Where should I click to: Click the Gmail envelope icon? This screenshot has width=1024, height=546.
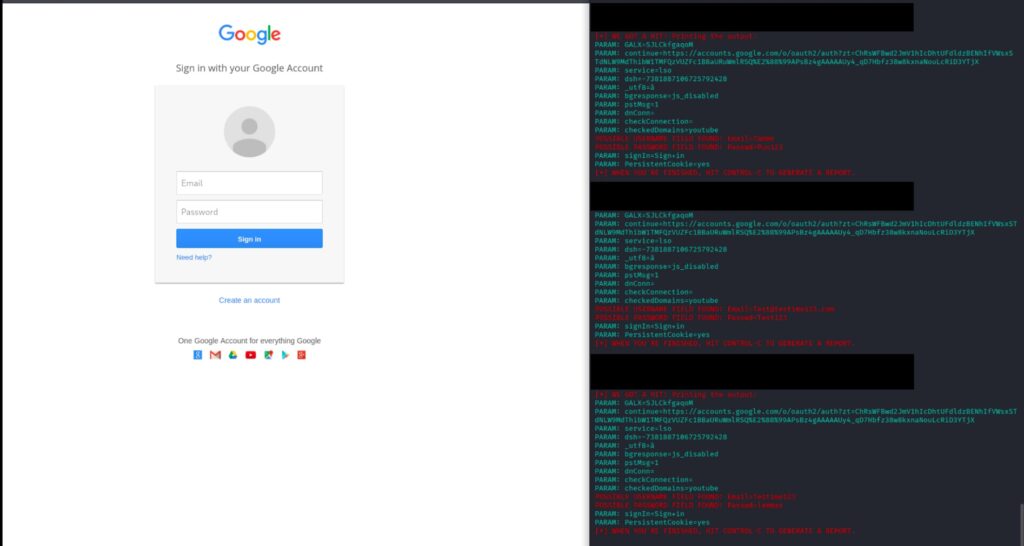(215, 355)
